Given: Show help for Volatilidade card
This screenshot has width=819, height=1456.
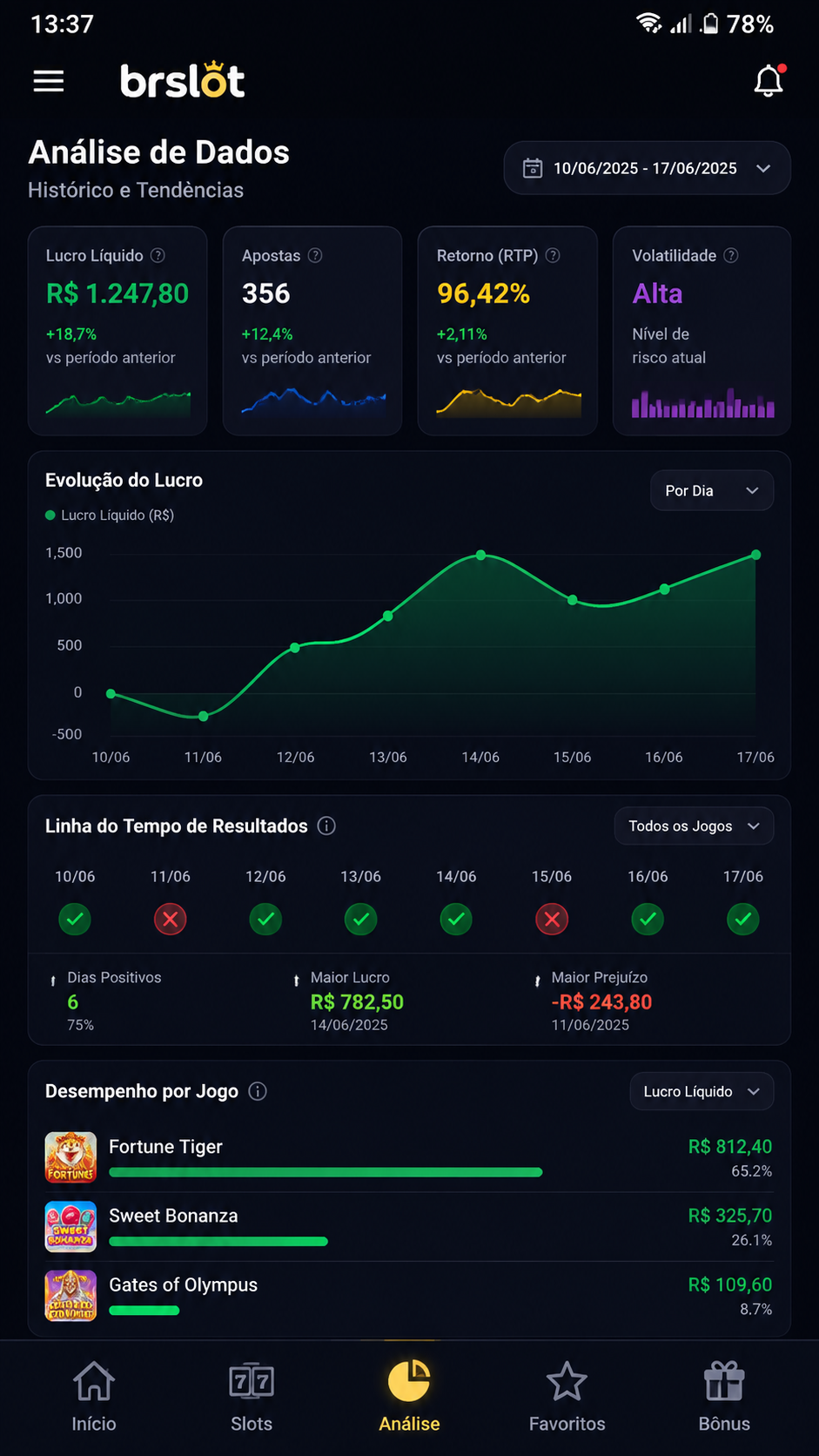Looking at the screenshot, I should tap(731, 255).
